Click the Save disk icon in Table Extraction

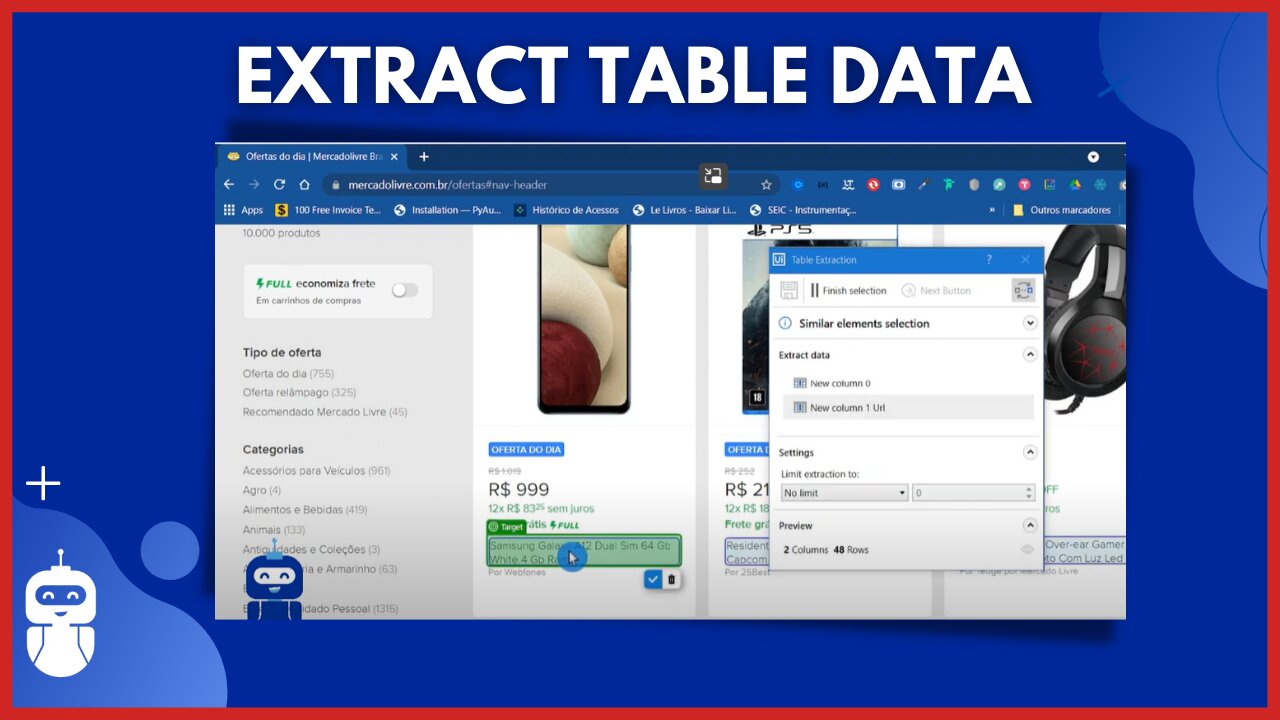pos(789,291)
